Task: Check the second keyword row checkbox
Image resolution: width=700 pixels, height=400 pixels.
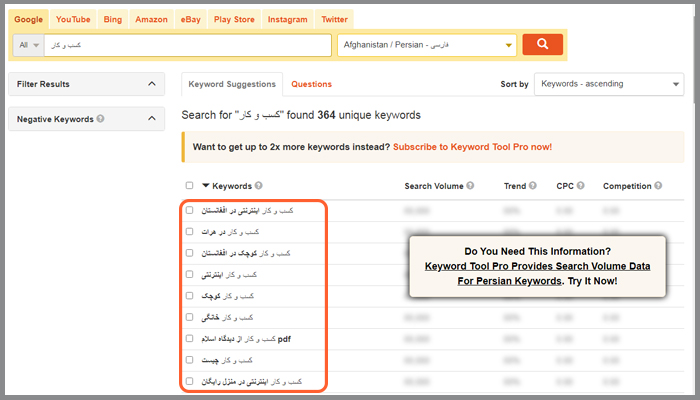Action: pos(189,231)
